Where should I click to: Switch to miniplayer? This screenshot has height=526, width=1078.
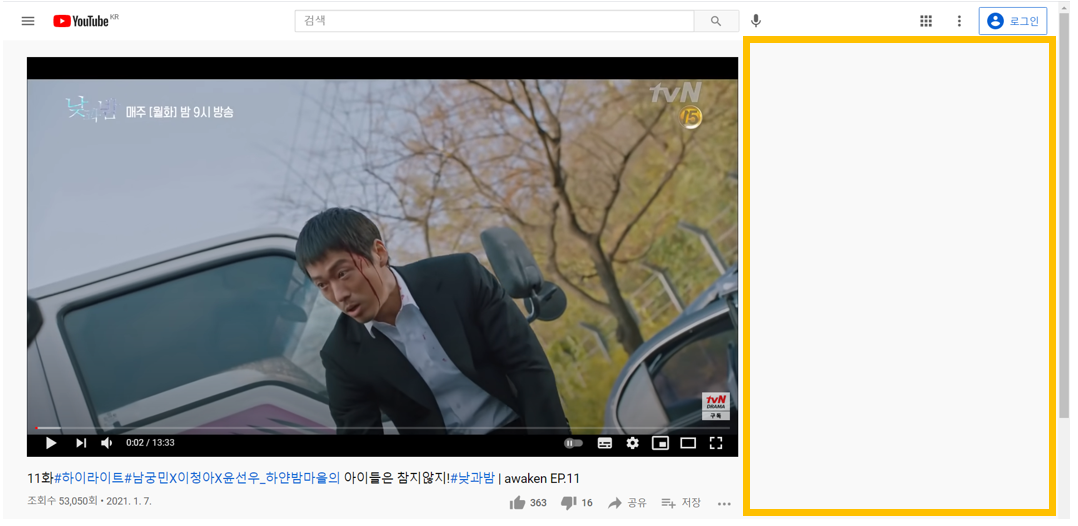point(660,443)
